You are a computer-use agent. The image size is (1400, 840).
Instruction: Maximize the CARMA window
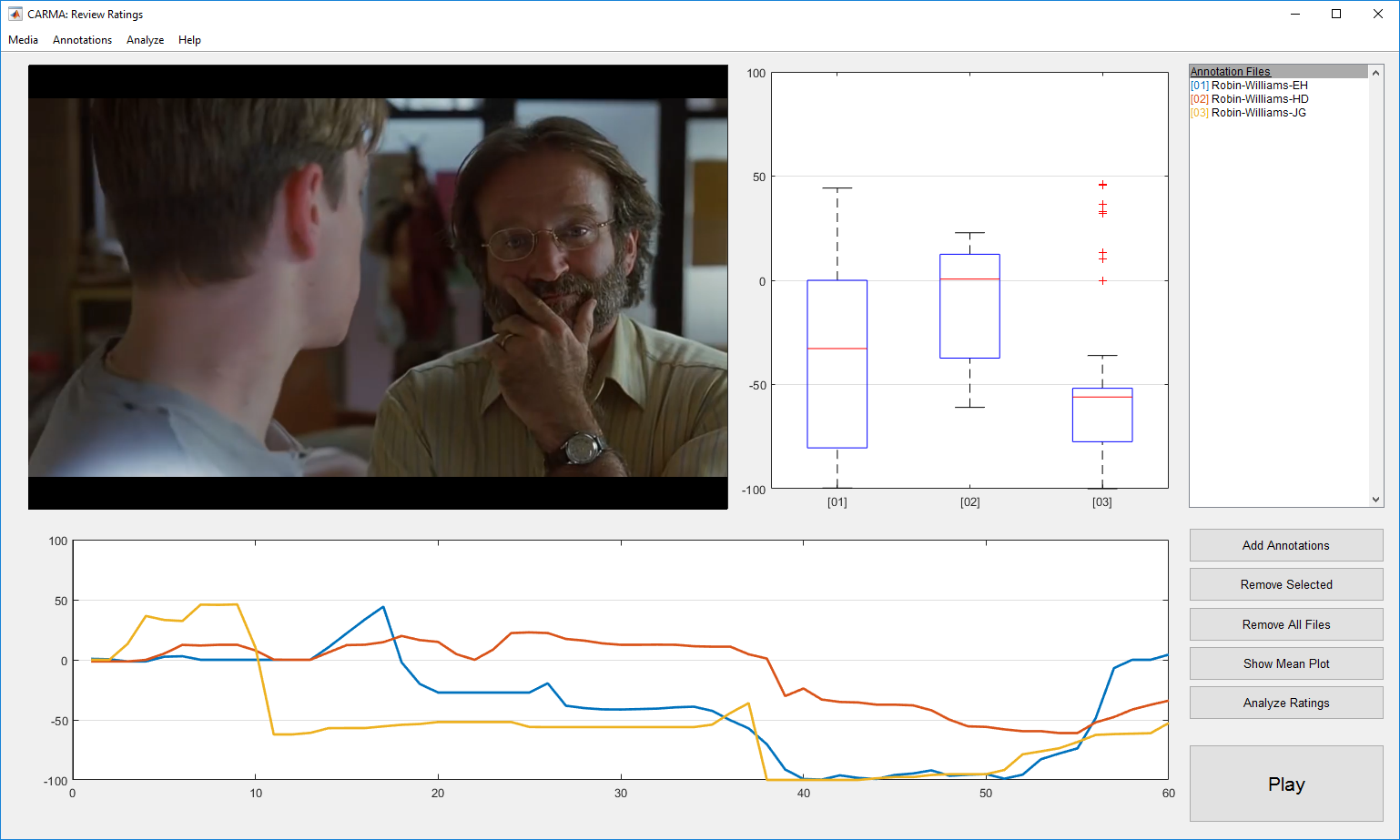pyautogui.click(x=1336, y=15)
